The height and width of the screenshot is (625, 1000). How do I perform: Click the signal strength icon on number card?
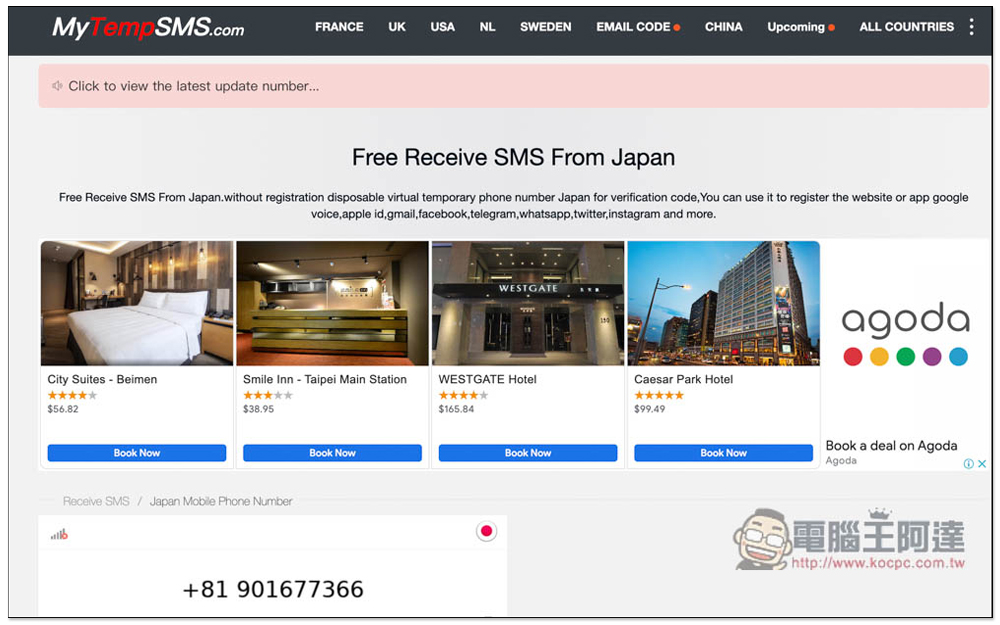[x=59, y=534]
